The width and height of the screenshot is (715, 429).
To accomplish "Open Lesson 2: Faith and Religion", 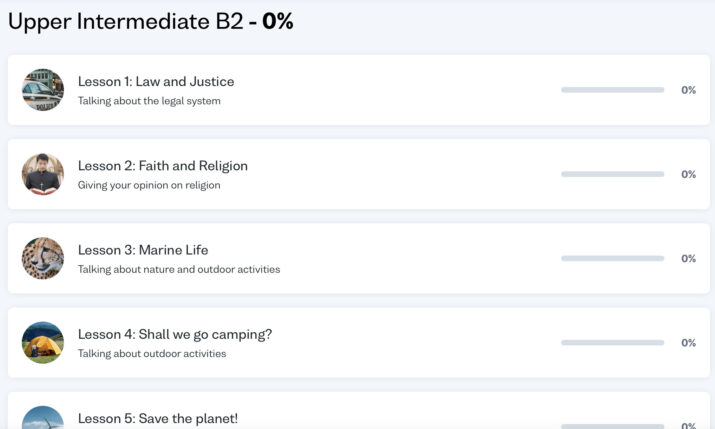I will (x=163, y=166).
